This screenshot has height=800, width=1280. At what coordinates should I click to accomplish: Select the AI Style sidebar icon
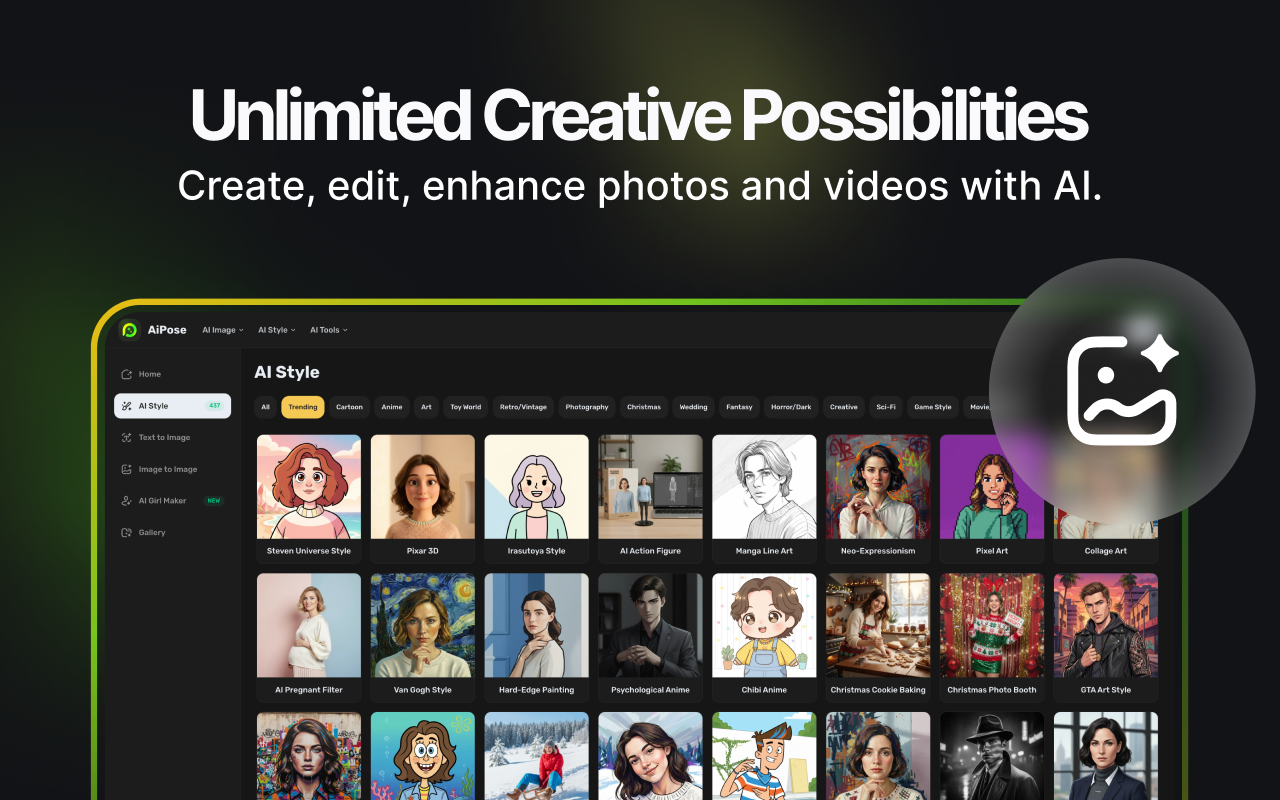tap(126, 406)
